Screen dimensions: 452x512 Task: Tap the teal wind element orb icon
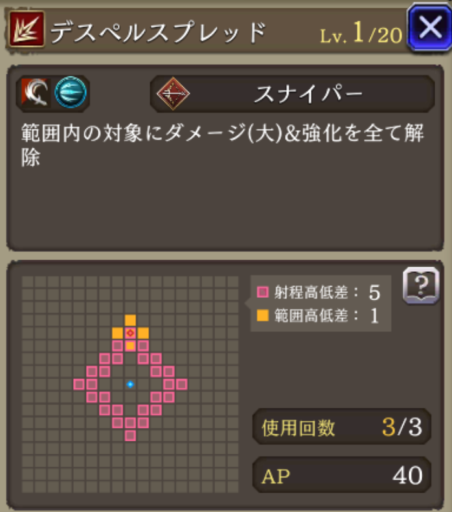[x=70, y=92]
